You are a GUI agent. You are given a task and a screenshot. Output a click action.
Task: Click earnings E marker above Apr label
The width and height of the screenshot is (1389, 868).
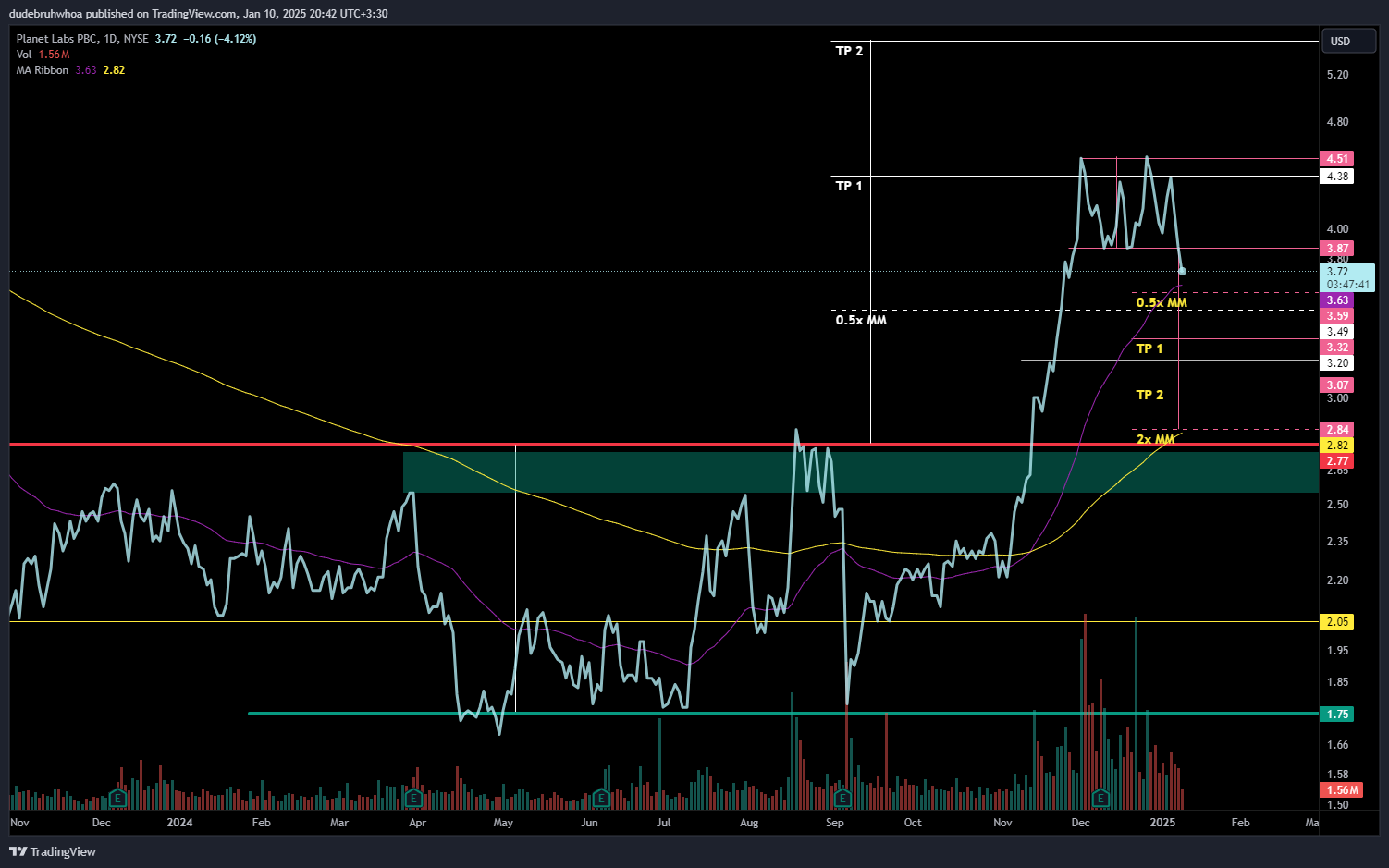click(x=413, y=798)
